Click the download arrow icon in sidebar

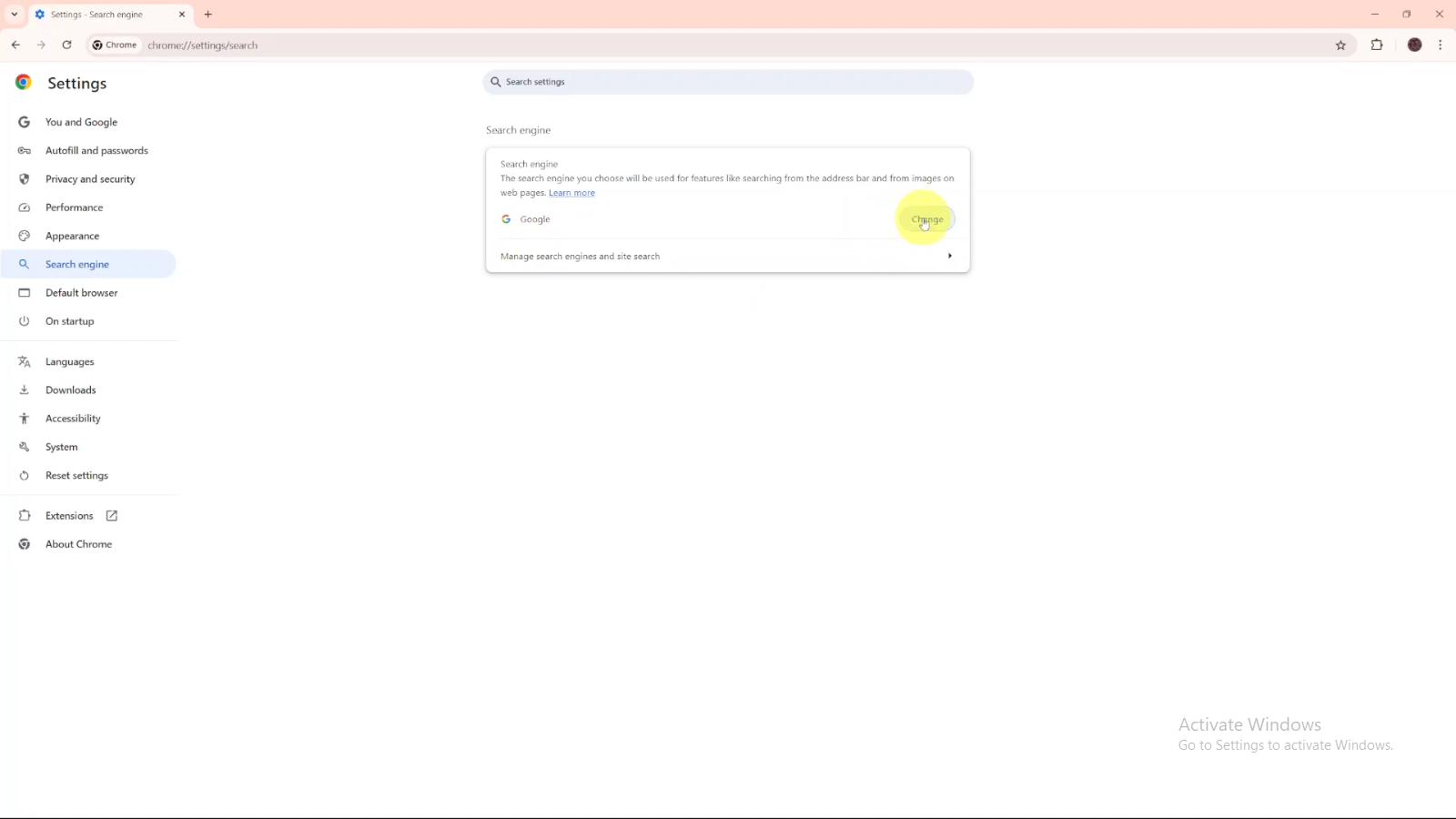tap(25, 389)
